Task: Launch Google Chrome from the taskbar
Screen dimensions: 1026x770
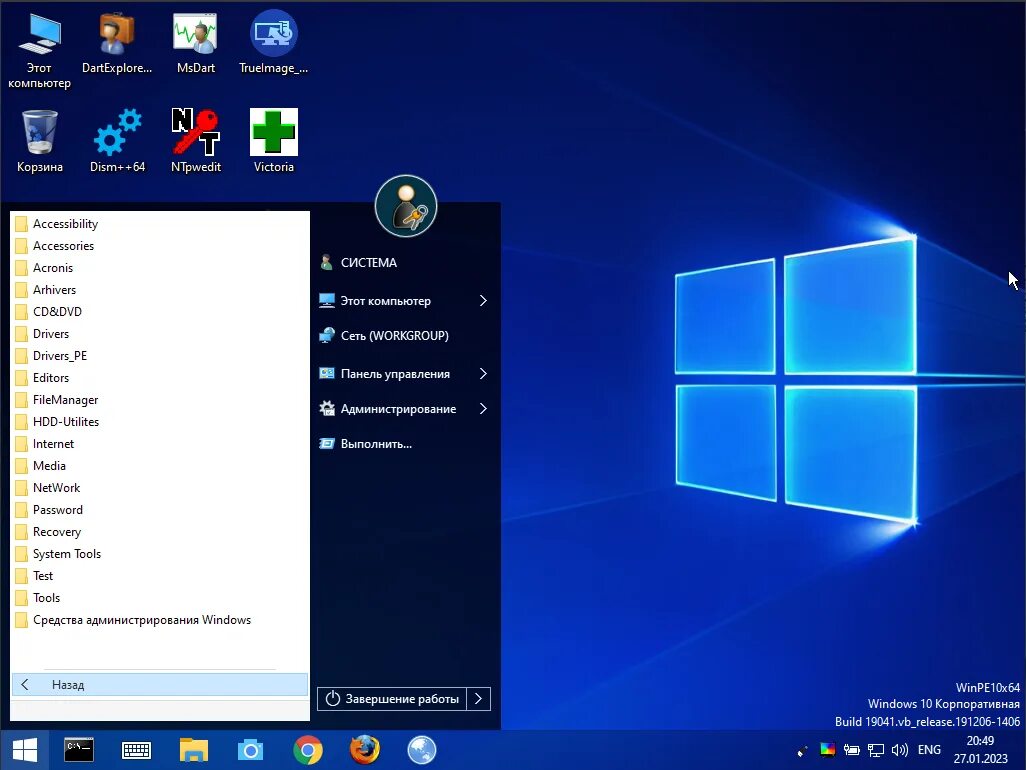Action: click(308, 750)
